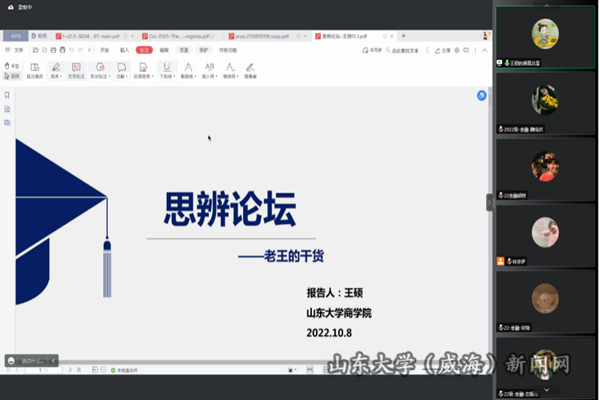600x400 pixels.
Task: Open the page thumbnails panel in left sidebar
Action: pyautogui.click(x=7, y=109)
